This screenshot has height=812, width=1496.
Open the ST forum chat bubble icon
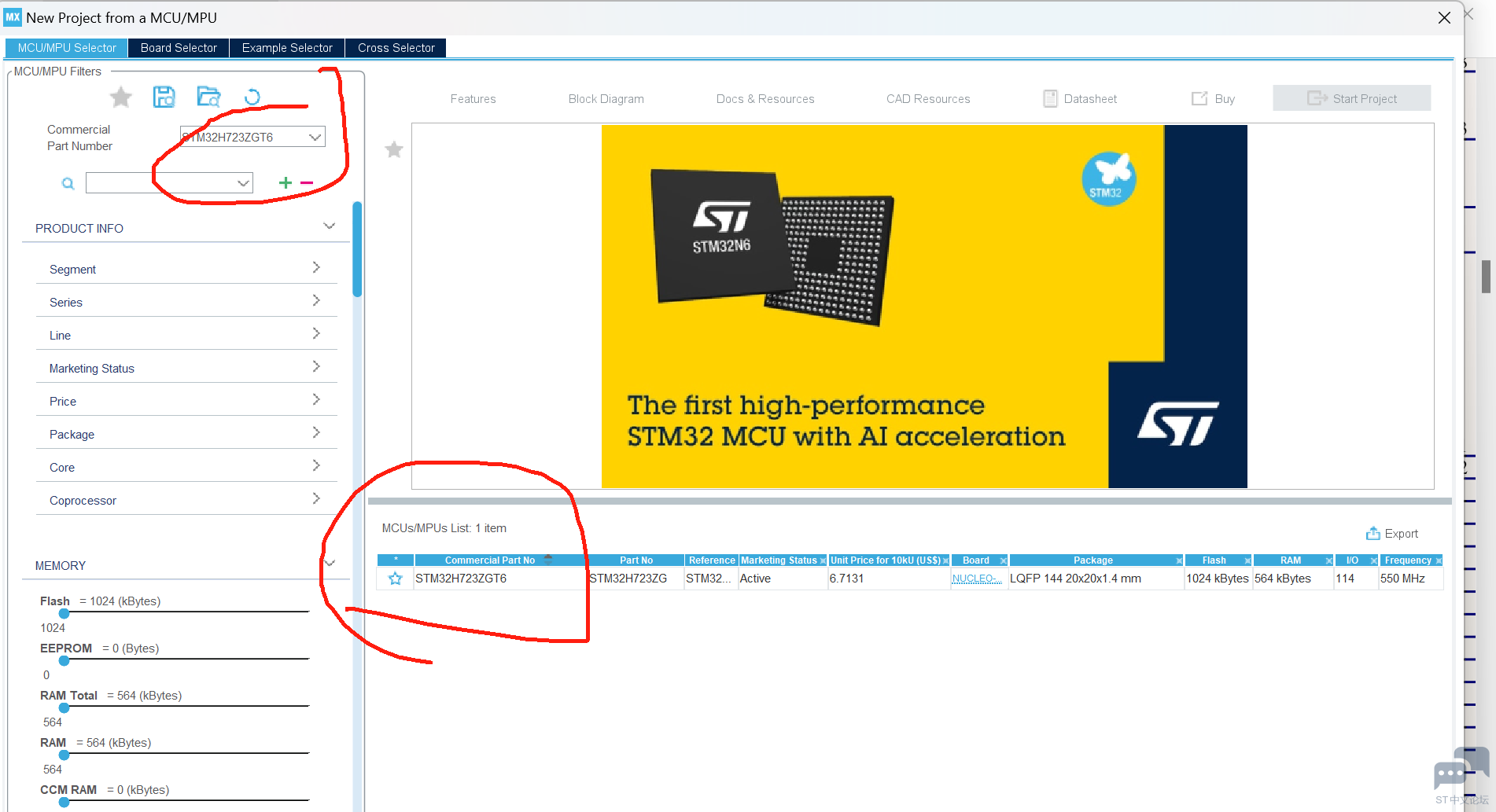point(1461,769)
